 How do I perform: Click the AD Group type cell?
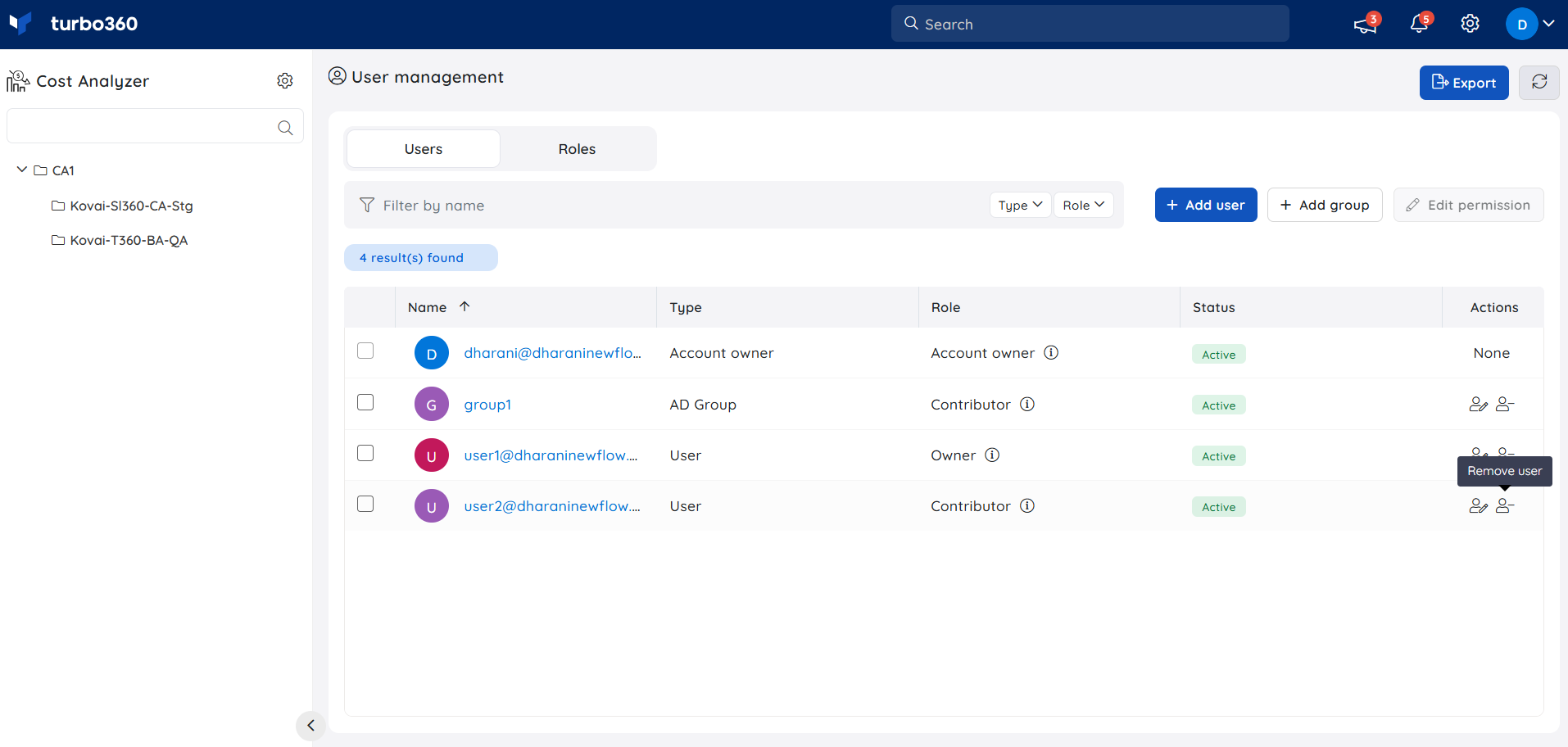703,405
